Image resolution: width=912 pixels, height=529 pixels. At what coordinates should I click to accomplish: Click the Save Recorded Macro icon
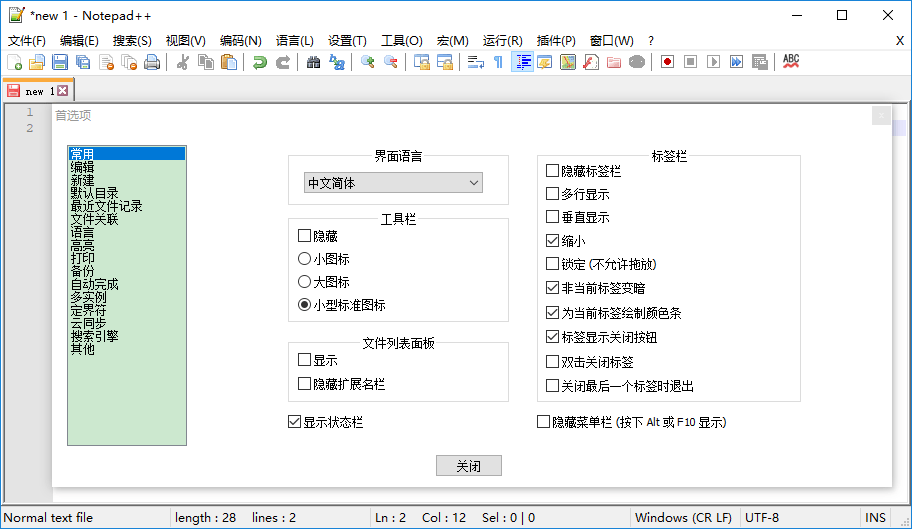coord(760,62)
